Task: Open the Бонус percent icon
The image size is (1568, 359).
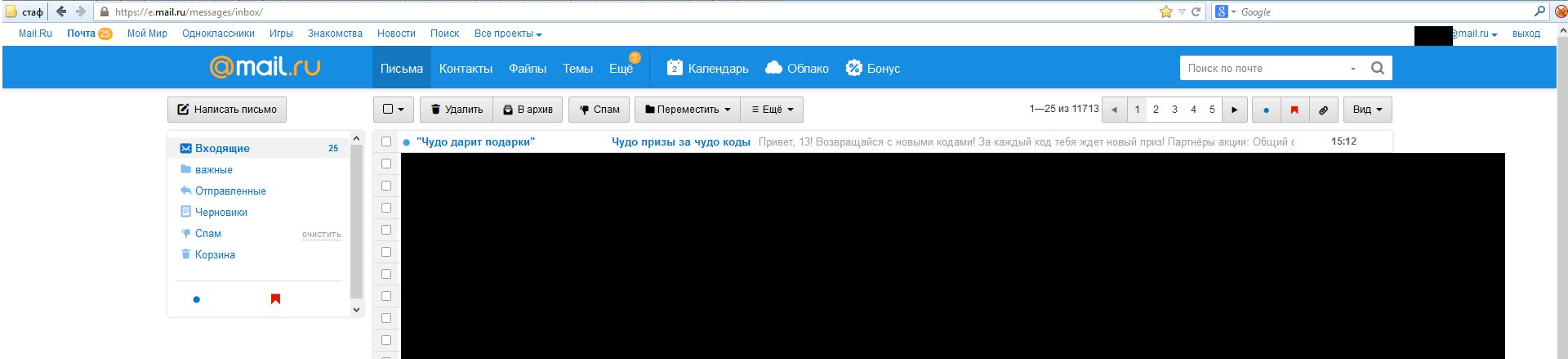Action: point(853,68)
